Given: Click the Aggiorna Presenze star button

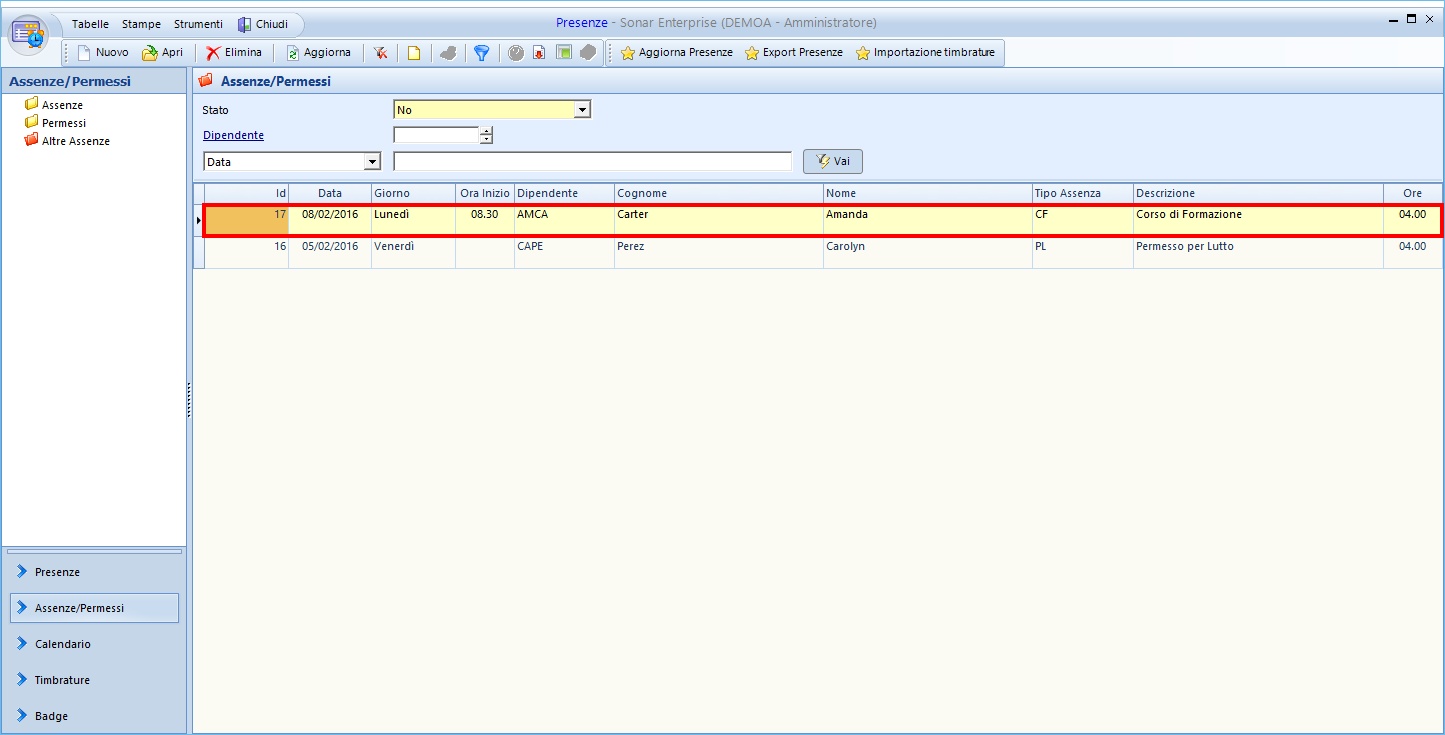Looking at the screenshot, I should (x=677, y=53).
